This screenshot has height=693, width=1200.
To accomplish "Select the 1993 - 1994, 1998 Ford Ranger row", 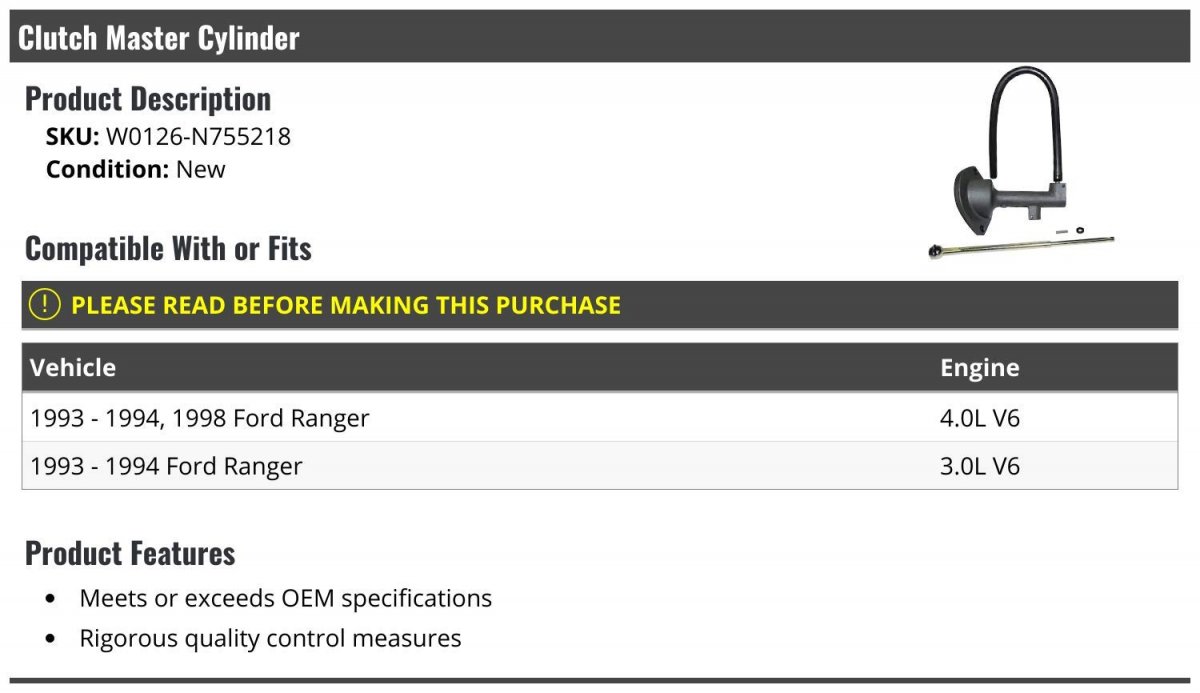I will click(600, 418).
